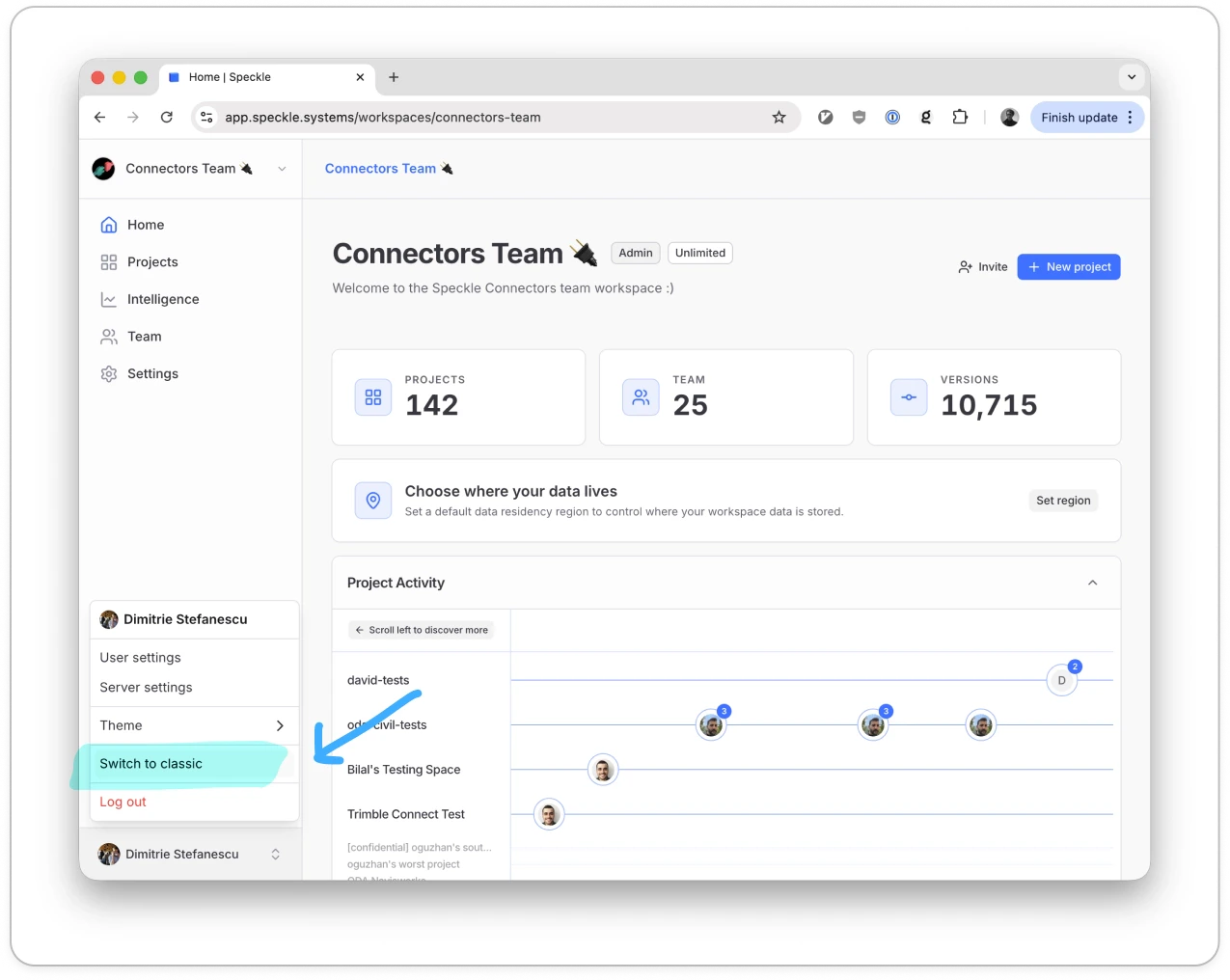This screenshot has width=1230, height=980.
Task: Click the workspace logo avatar in sidebar
Action: pos(103,169)
